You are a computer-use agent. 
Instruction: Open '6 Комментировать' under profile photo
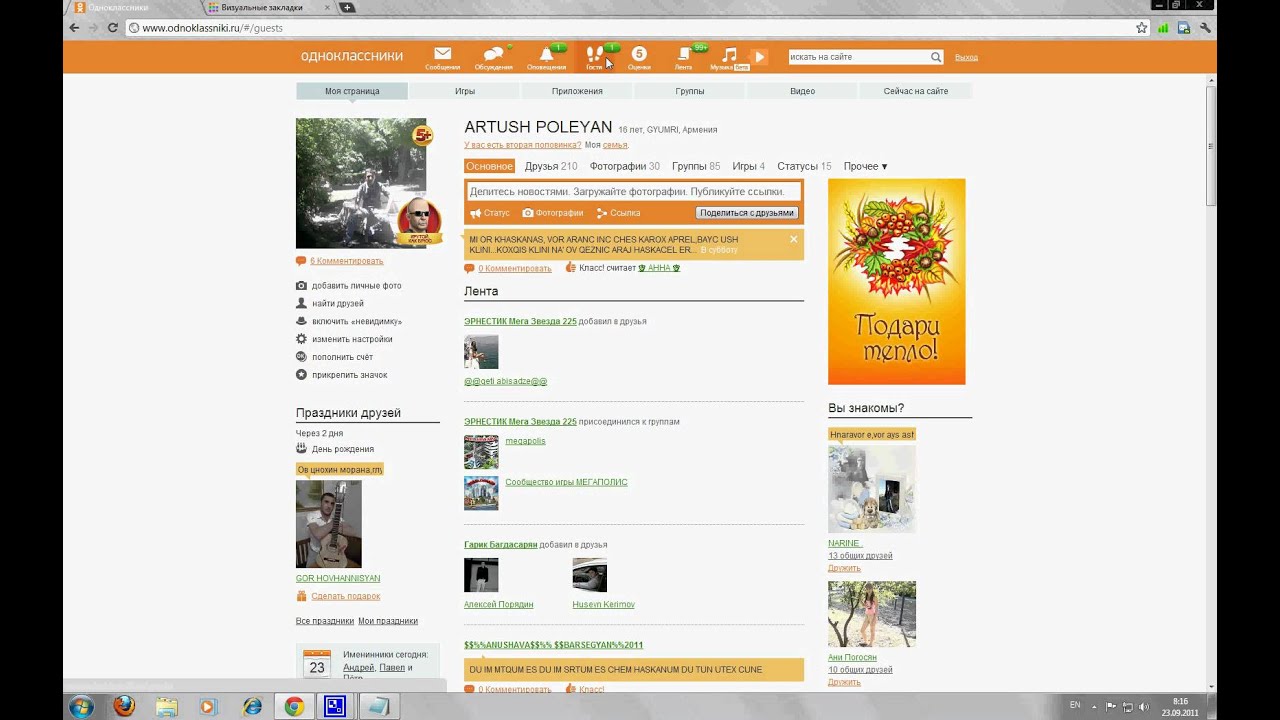pos(346,261)
